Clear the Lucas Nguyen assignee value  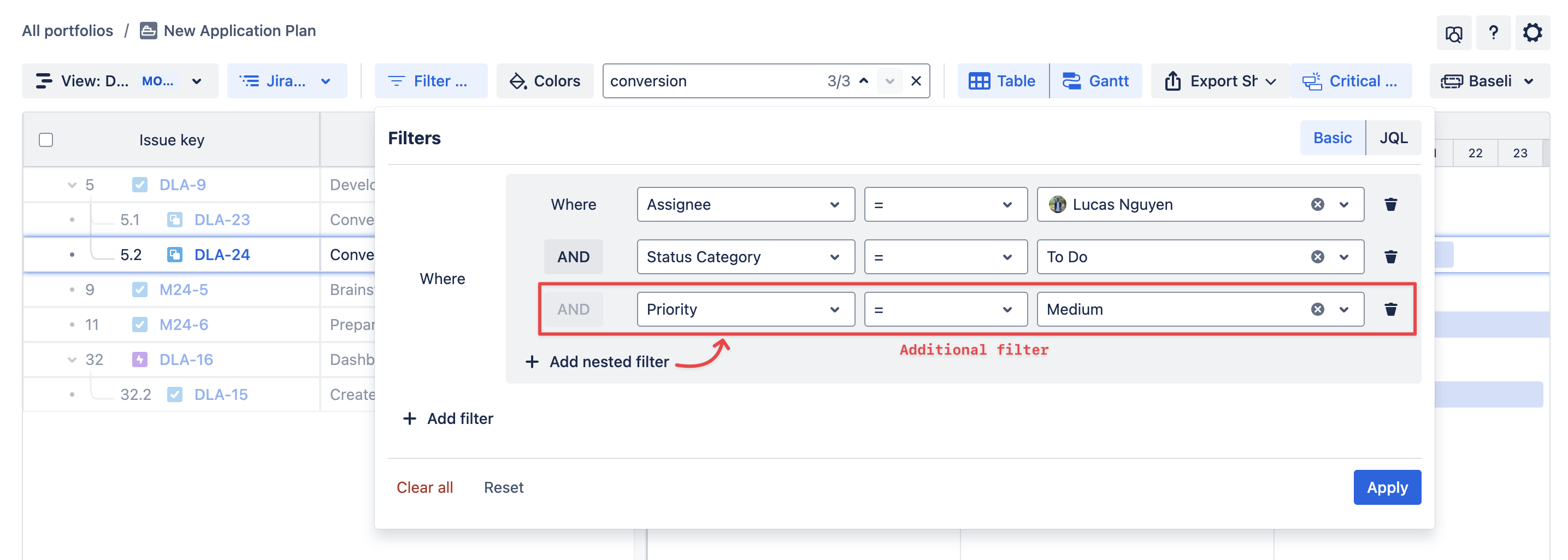(1317, 204)
